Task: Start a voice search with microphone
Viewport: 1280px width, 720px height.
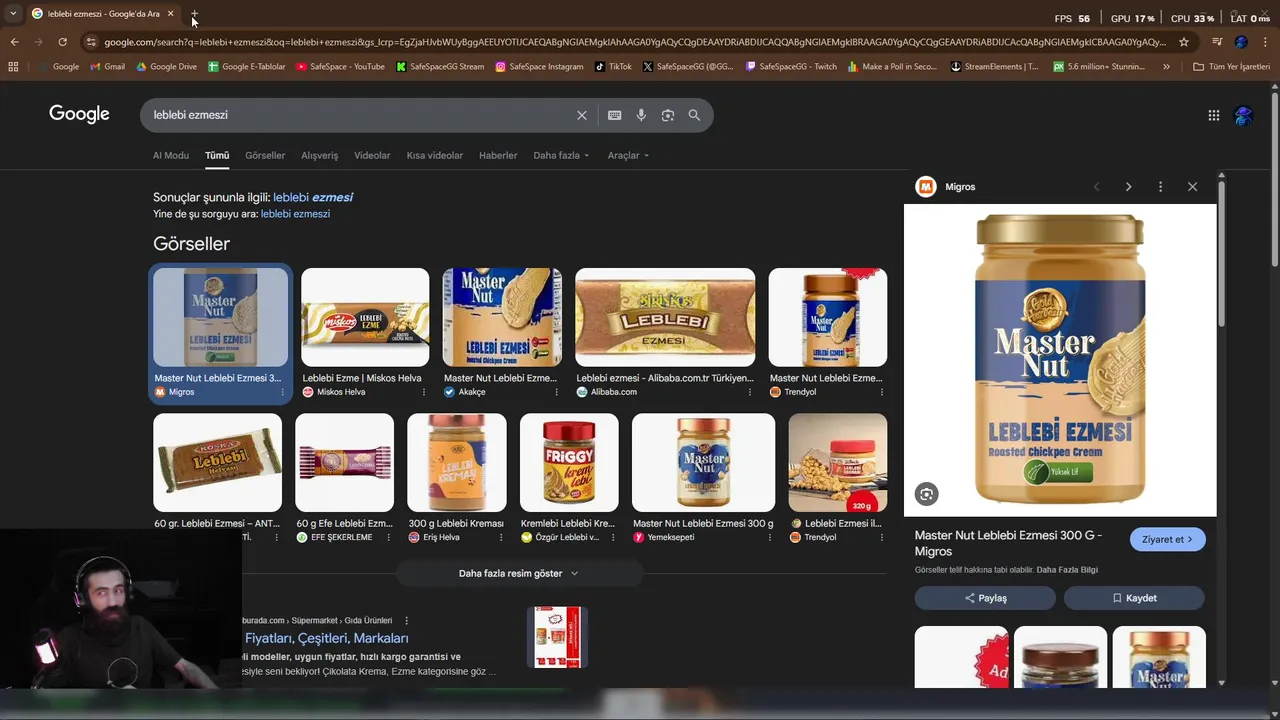Action: coord(641,115)
